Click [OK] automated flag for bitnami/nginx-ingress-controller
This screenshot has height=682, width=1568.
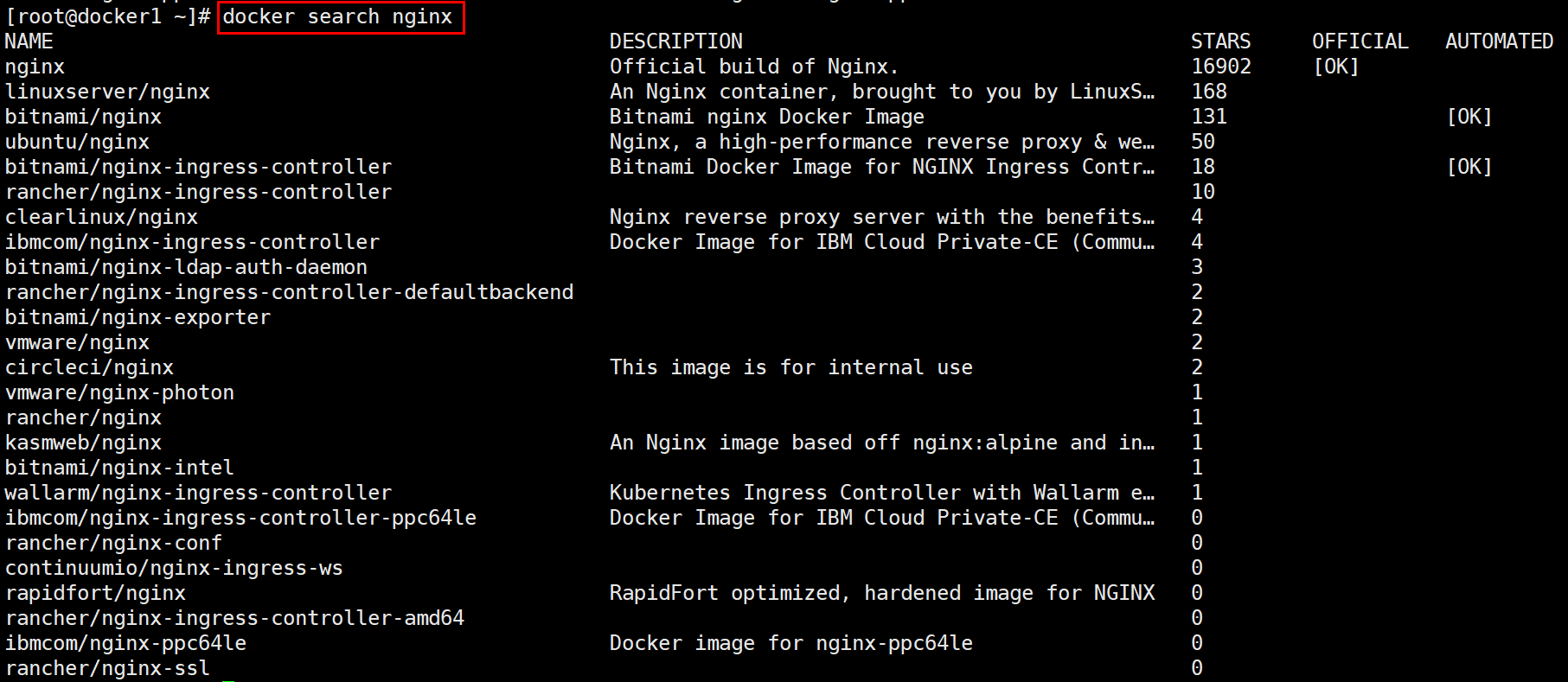click(1469, 167)
